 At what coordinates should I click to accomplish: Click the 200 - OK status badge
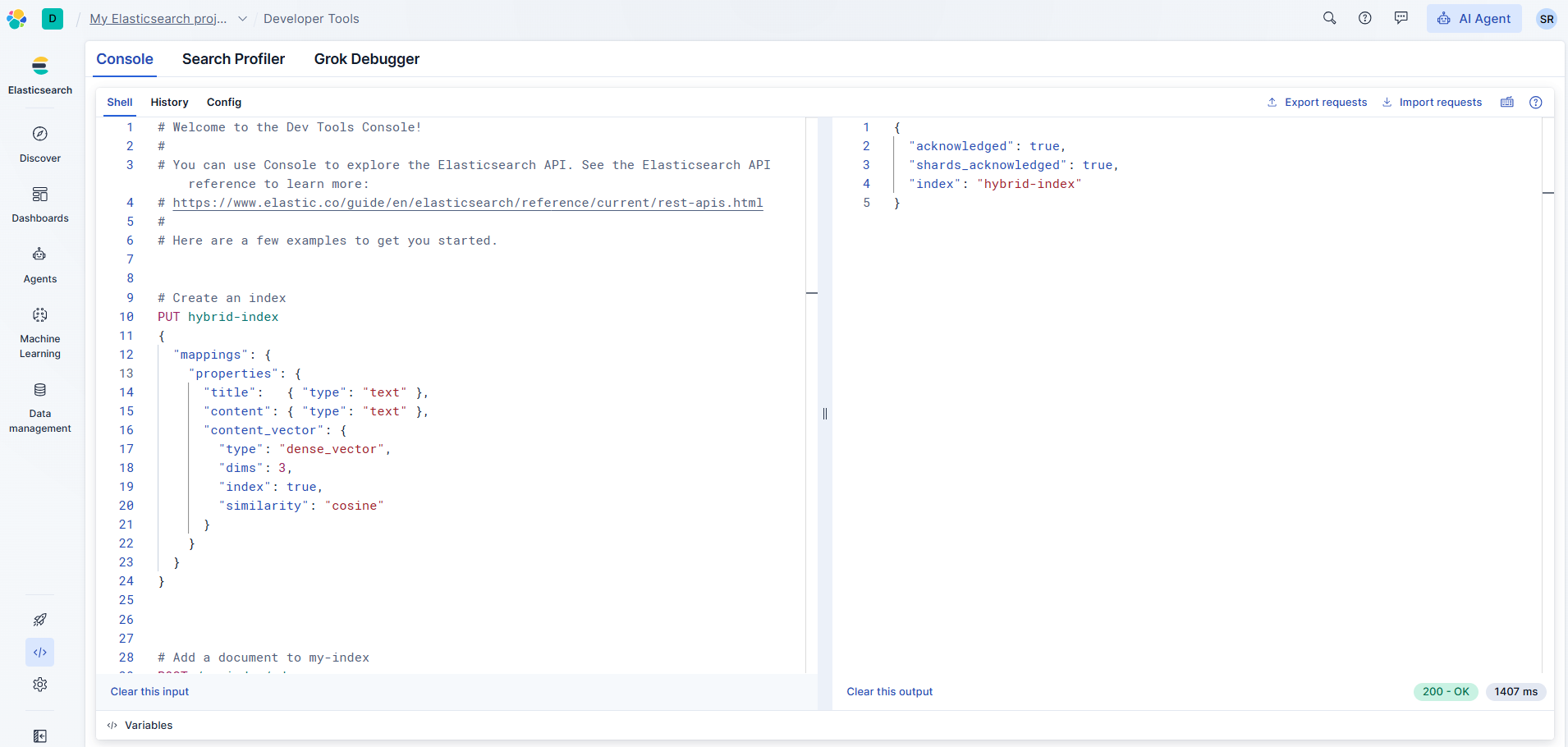[1447, 692]
